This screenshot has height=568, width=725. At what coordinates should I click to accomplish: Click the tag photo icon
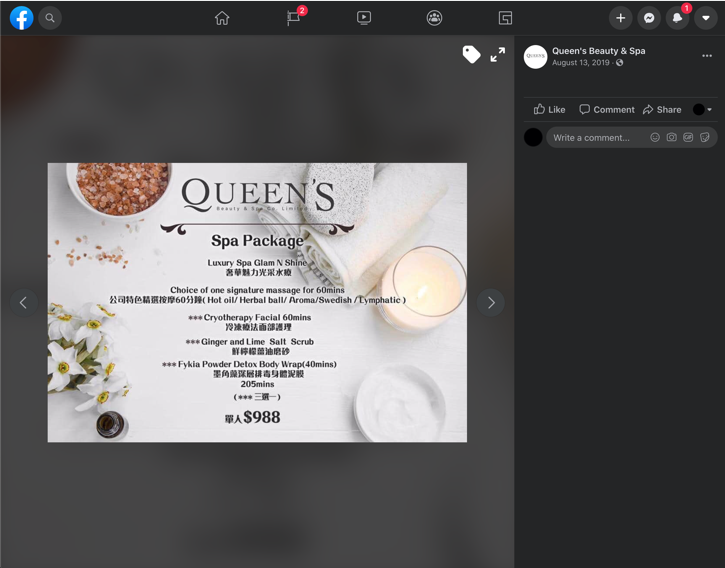472,55
